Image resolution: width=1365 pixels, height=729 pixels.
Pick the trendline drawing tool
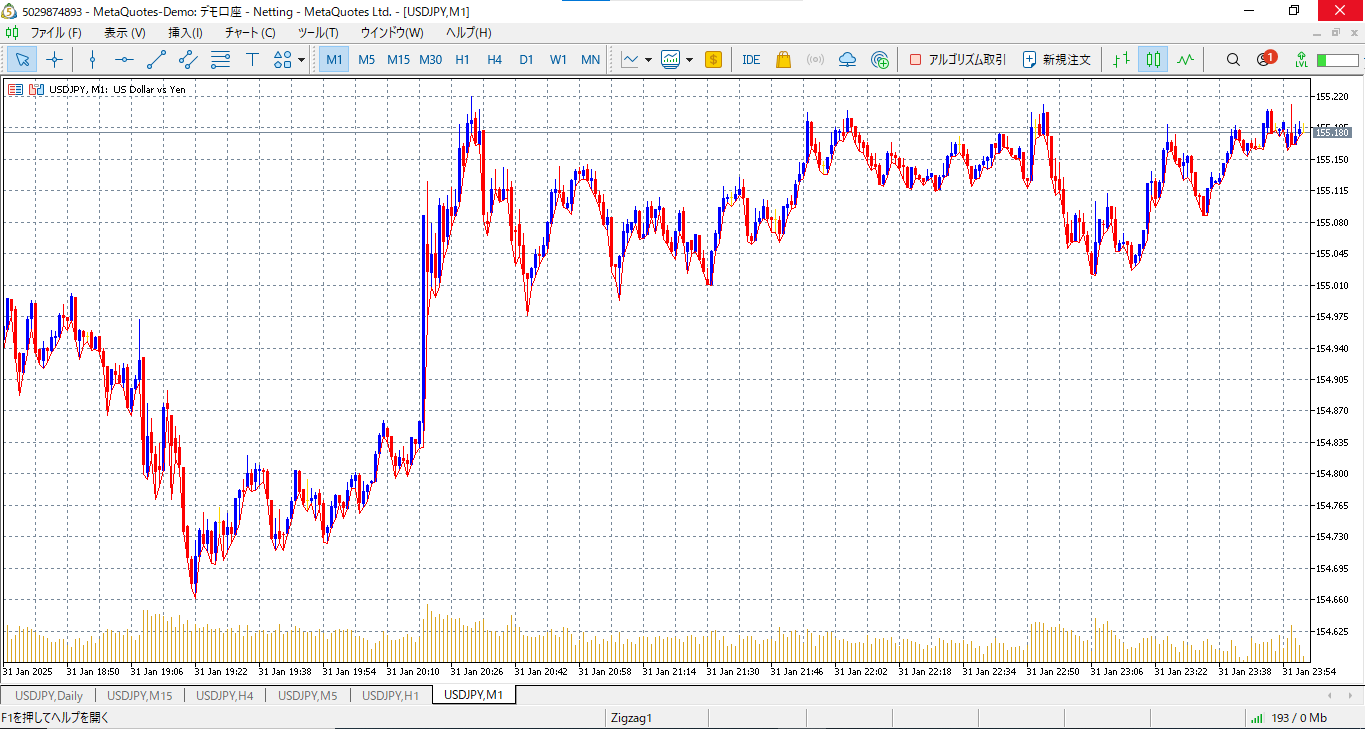(x=156, y=60)
